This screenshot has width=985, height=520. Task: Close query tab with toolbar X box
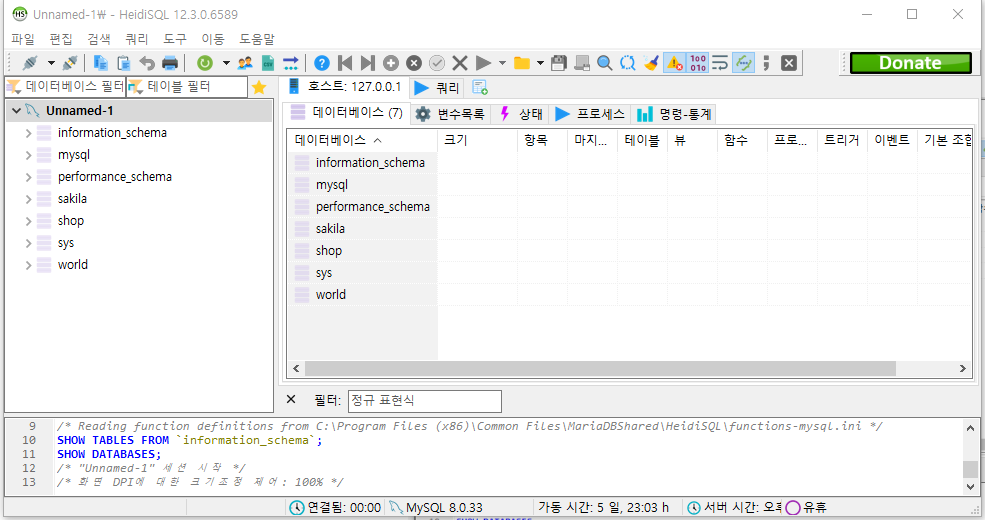789,63
